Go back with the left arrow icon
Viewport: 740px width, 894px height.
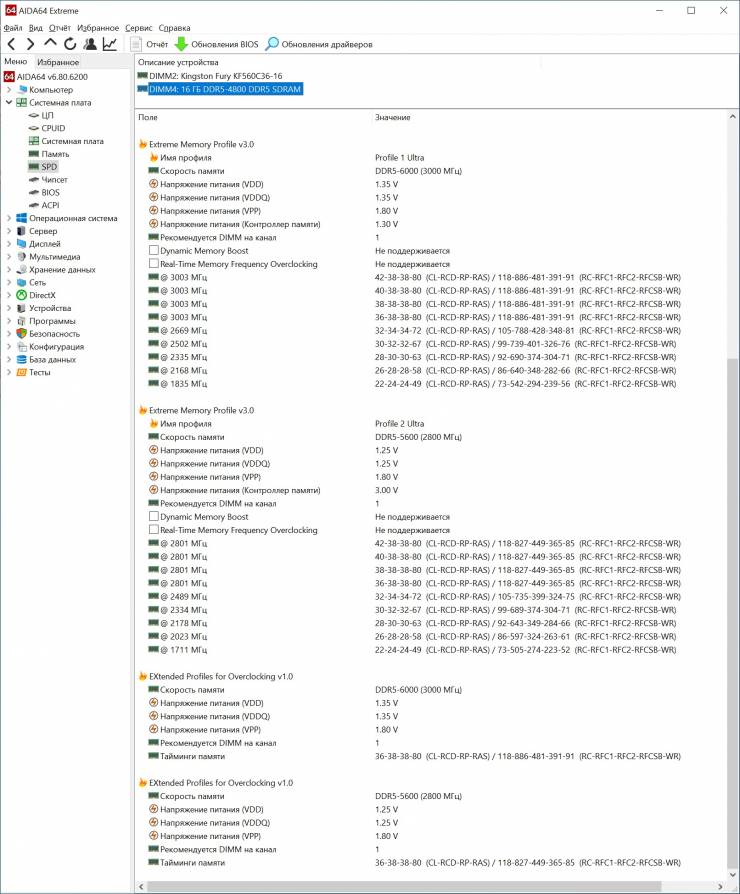[11, 44]
